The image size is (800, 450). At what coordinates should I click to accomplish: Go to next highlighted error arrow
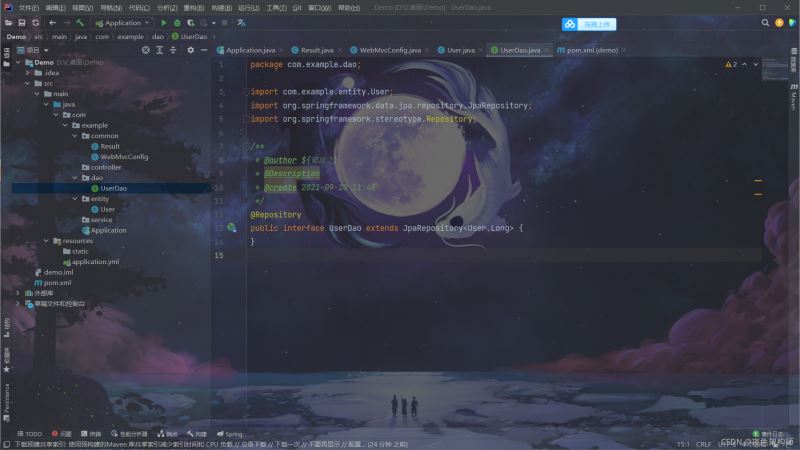[x=756, y=64]
